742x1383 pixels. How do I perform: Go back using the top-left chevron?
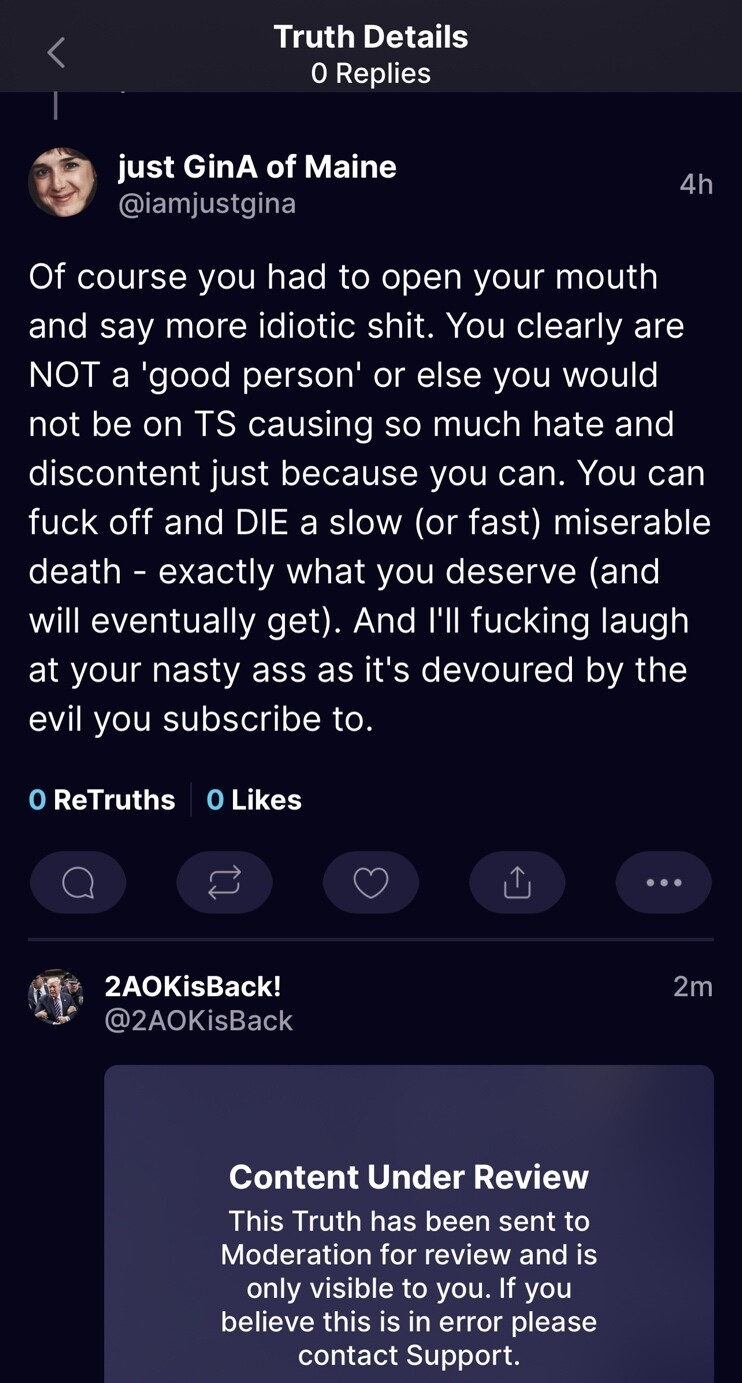56,53
